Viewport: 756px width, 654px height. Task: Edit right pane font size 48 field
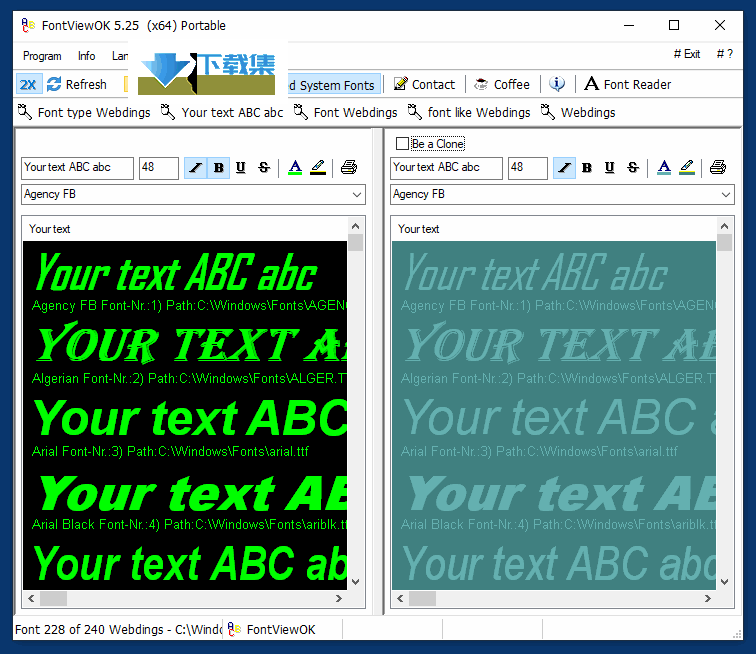coord(527,168)
